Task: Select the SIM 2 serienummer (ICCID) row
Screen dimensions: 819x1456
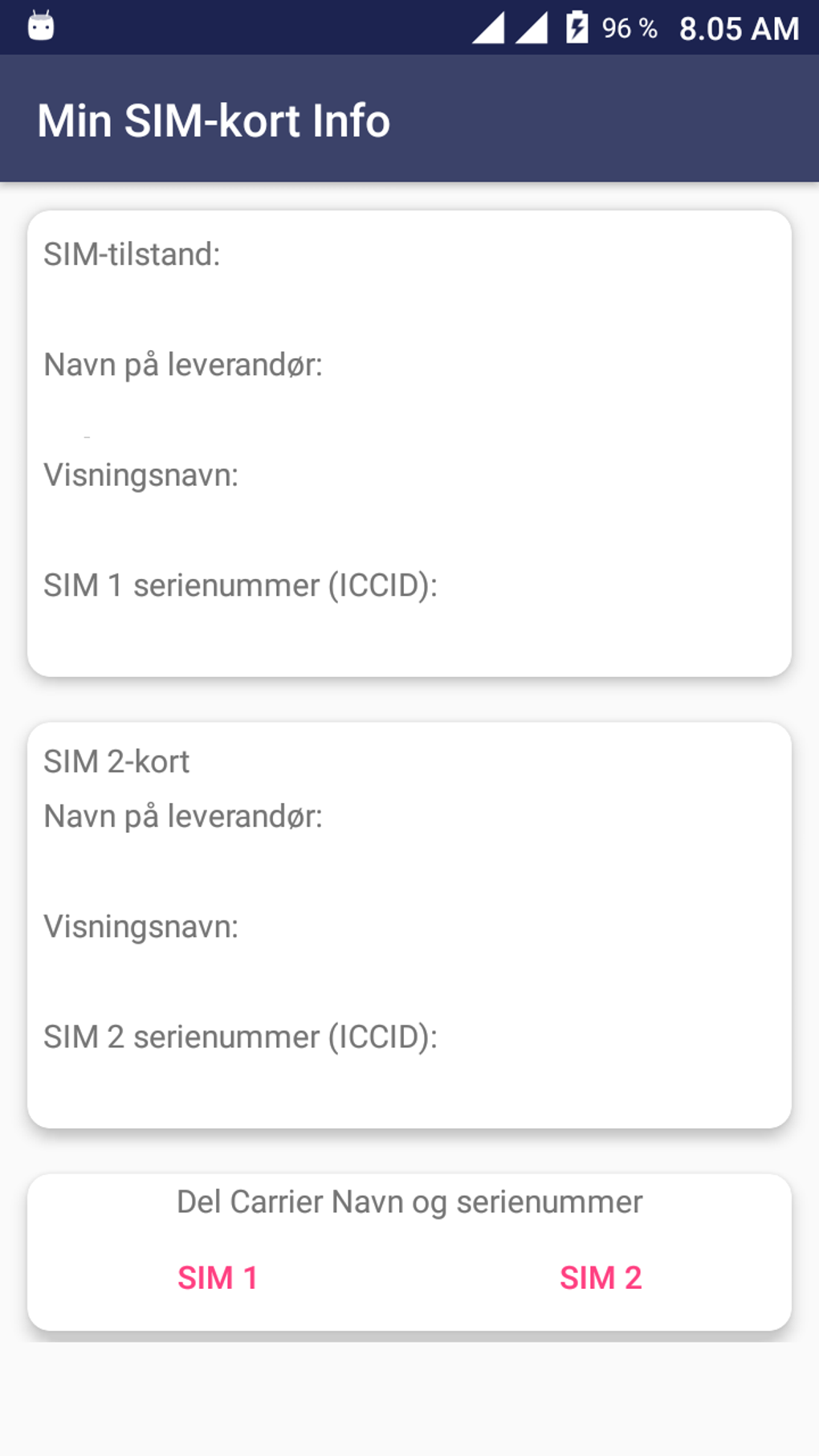Action: (240, 1037)
